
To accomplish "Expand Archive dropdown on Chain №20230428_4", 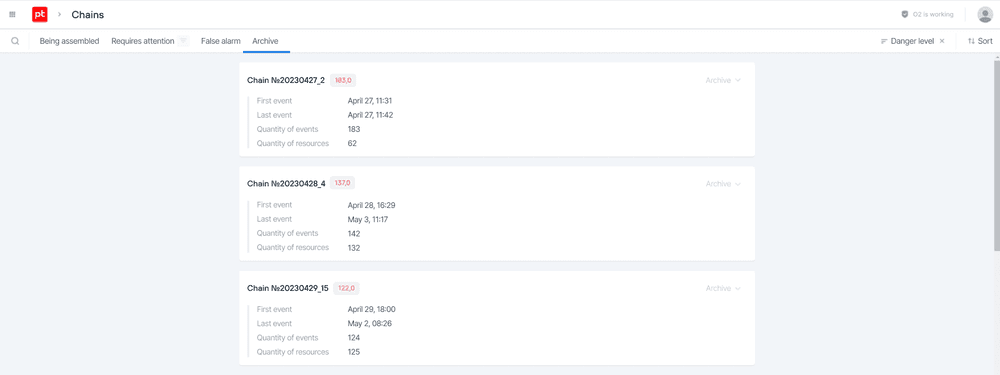I will 723,184.
